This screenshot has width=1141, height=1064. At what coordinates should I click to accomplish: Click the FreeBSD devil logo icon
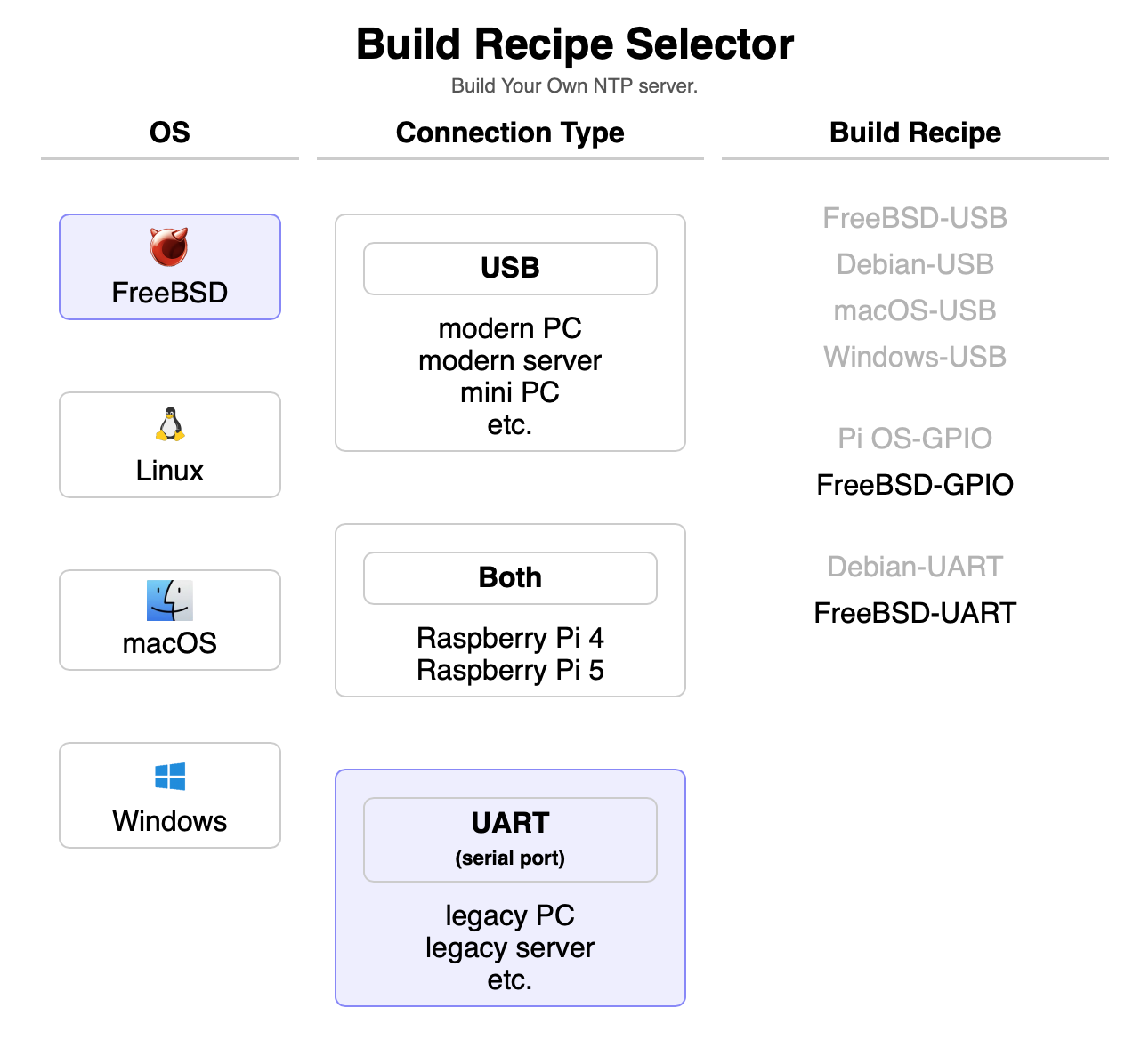coord(169,246)
